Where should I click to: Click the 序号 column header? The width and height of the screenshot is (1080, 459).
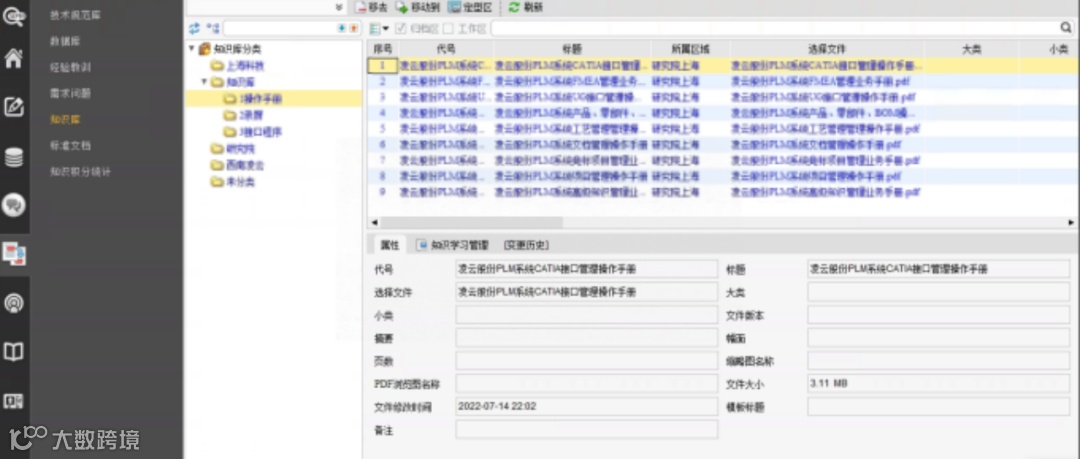pyautogui.click(x=382, y=49)
